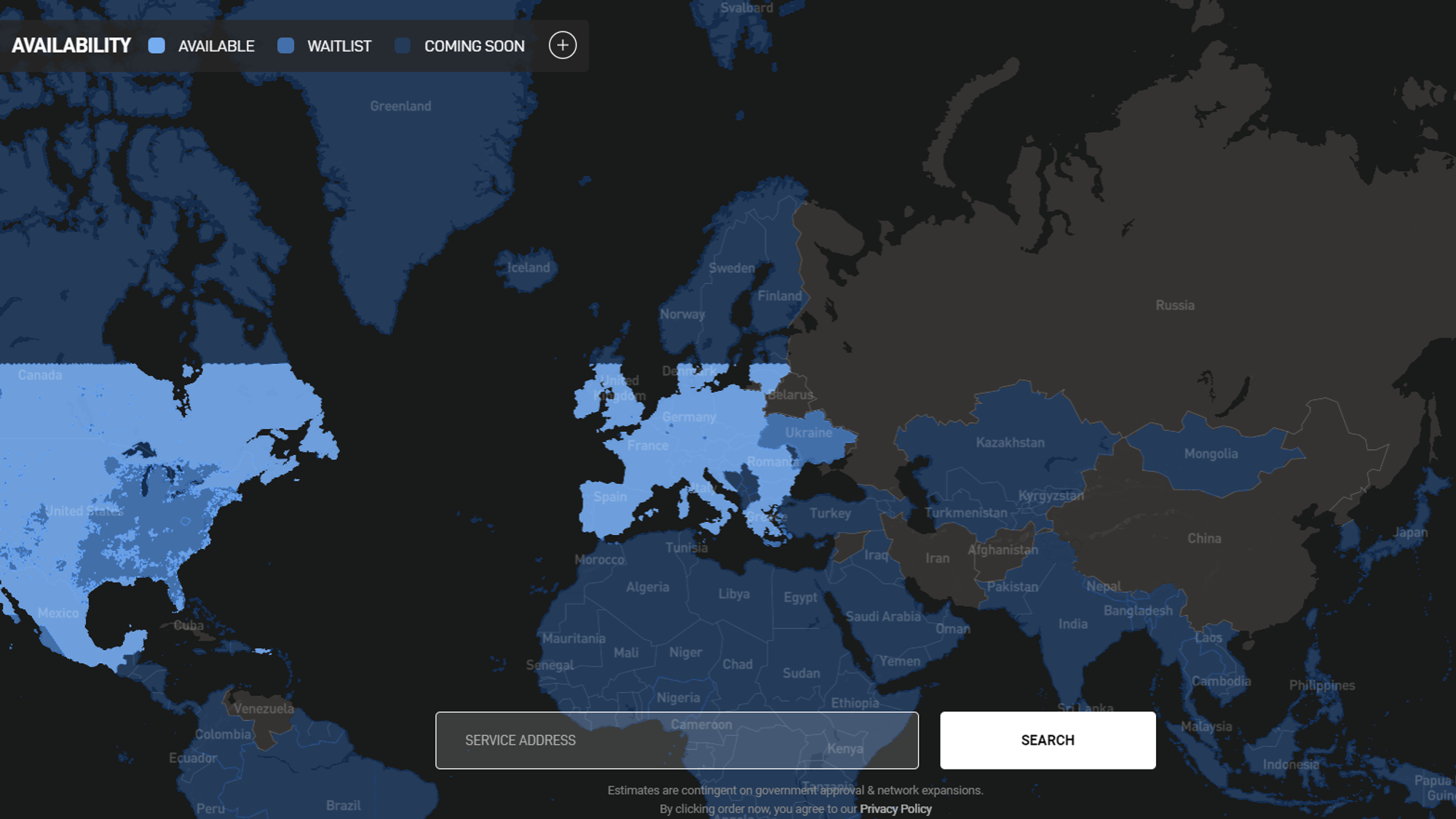Select Turkey label on the map

point(830,513)
